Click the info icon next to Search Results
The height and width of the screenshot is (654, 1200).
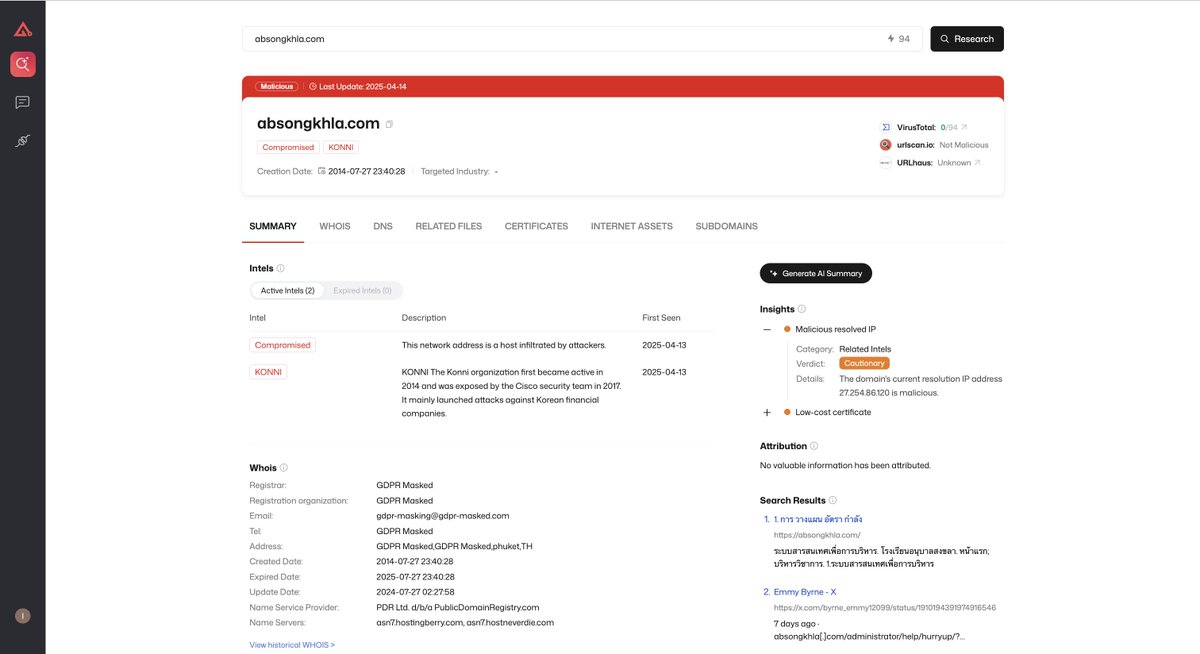click(833, 500)
